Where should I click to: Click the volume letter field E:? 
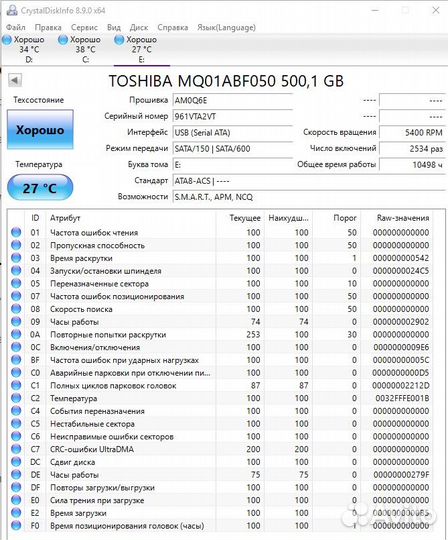[x=232, y=165]
